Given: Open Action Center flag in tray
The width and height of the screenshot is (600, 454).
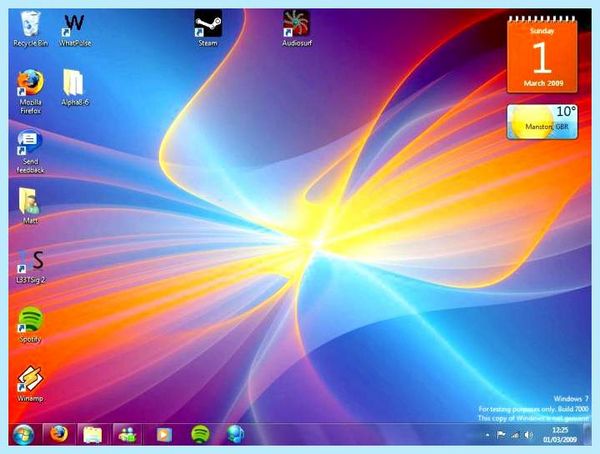Looking at the screenshot, I should coord(501,435).
